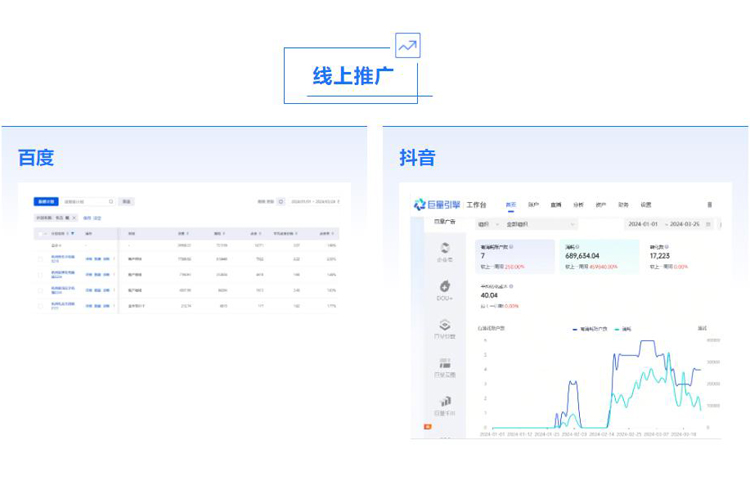Image resolution: width=750 pixels, height=490 pixels.
Task: Click the 工作台 label beside the logo
Action: coord(476,205)
